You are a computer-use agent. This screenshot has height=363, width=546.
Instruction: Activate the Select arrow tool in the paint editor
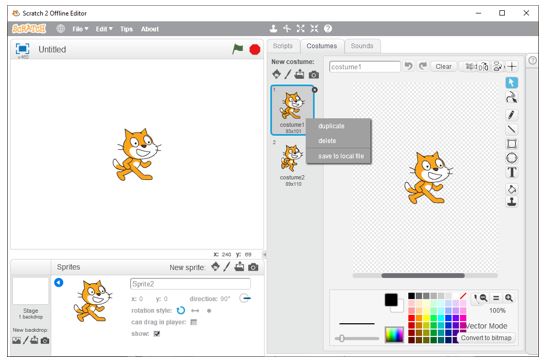click(512, 83)
